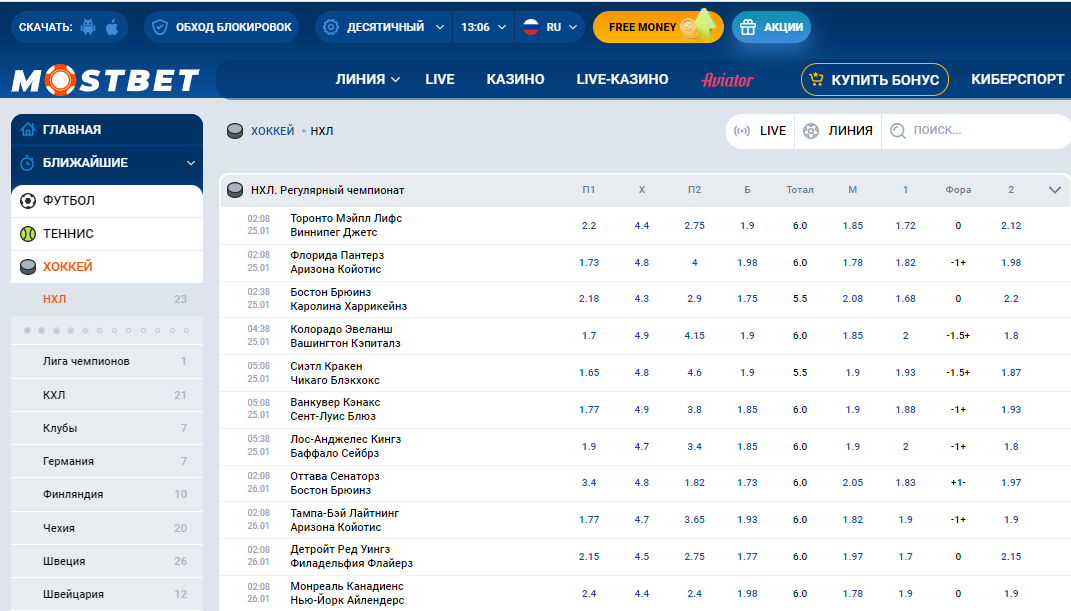Viewport: 1071px width, 611px height.
Task: Select Клубы in the sidebar
Action: click(107, 428)
